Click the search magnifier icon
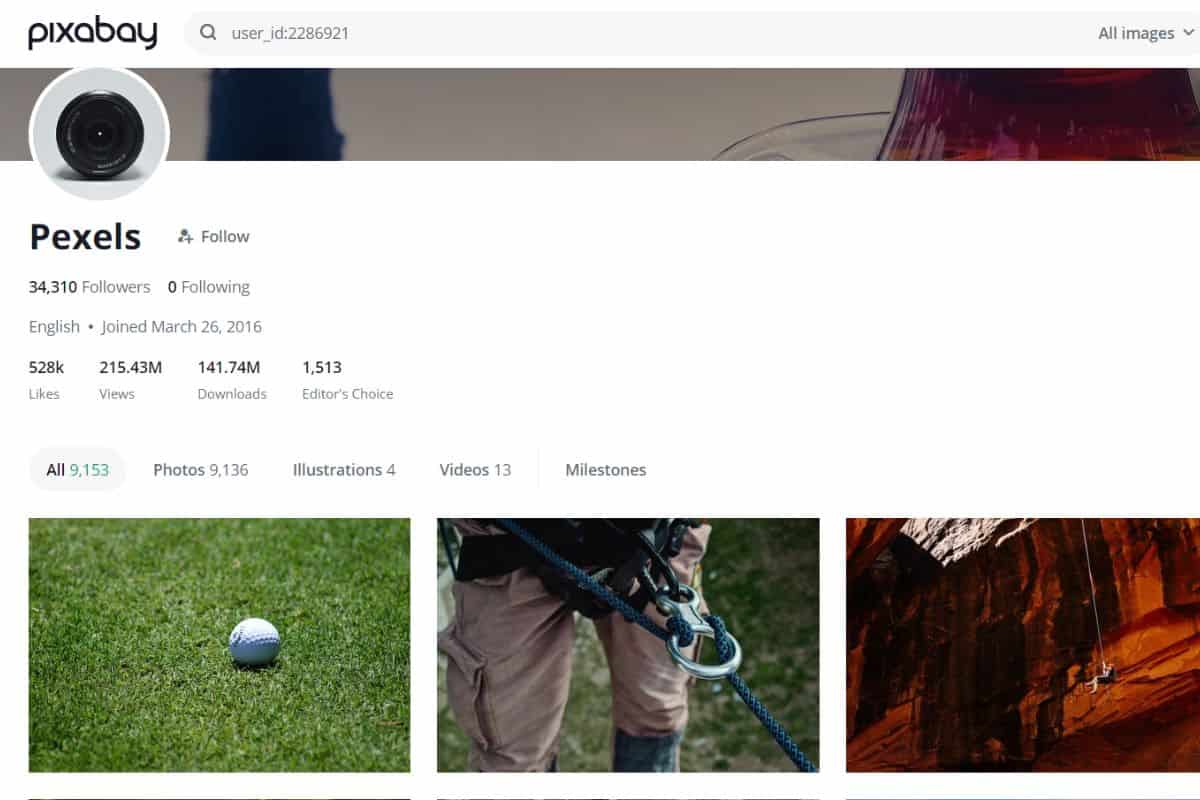The width and height of the screenshot is (1200, 800). 208,33
